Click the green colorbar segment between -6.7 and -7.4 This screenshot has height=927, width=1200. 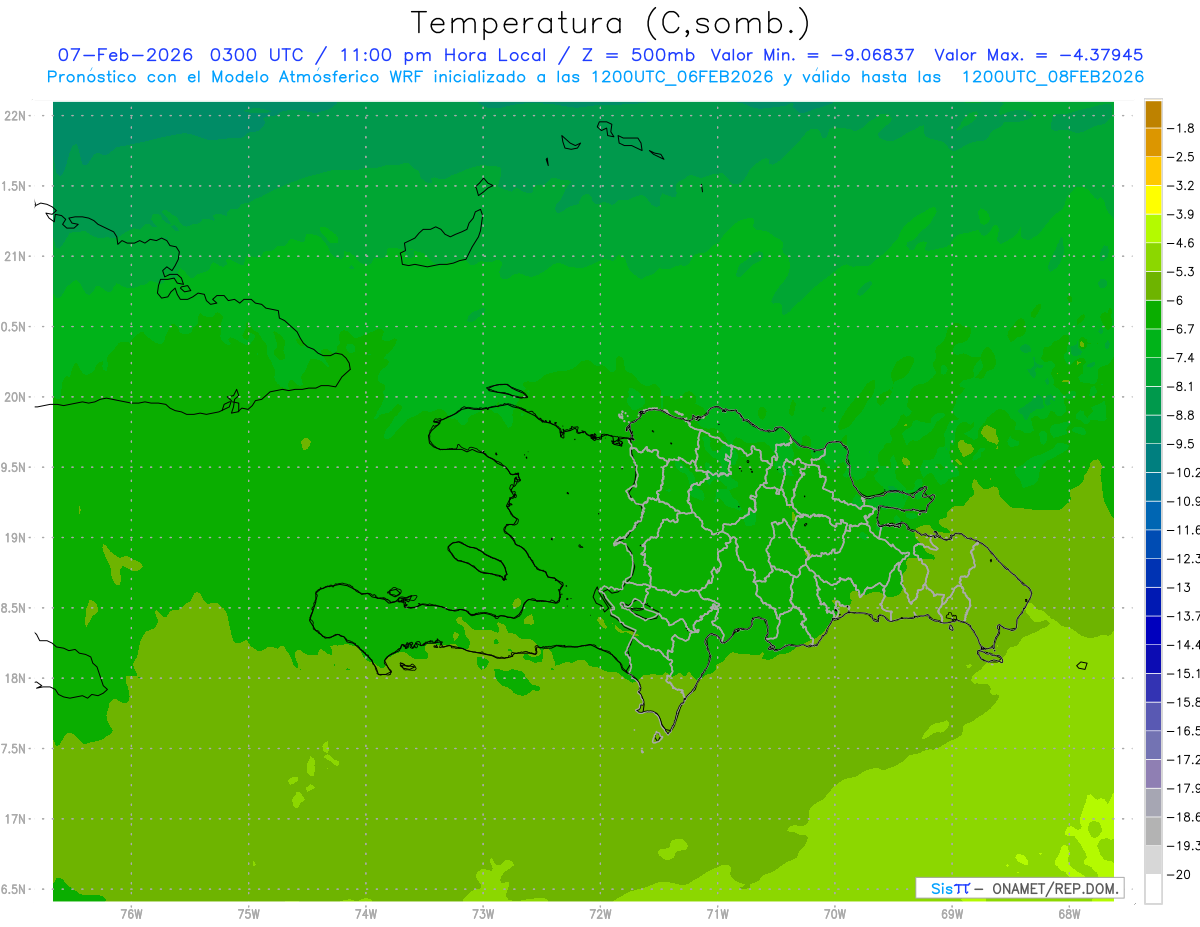click(x=1153, y=343)
